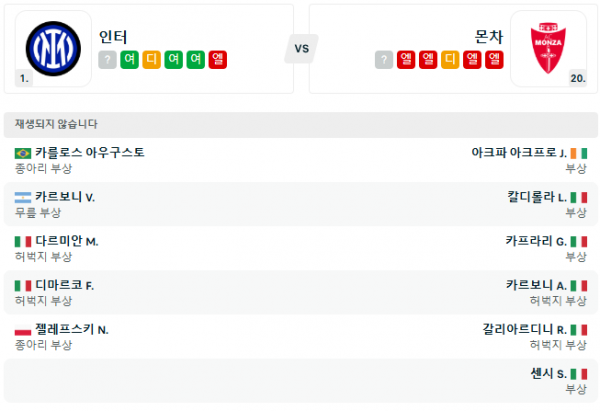Click the 재생되지 않습니다 section header
The width and height of the screenshot is (600, 411).
pos(56,125)
